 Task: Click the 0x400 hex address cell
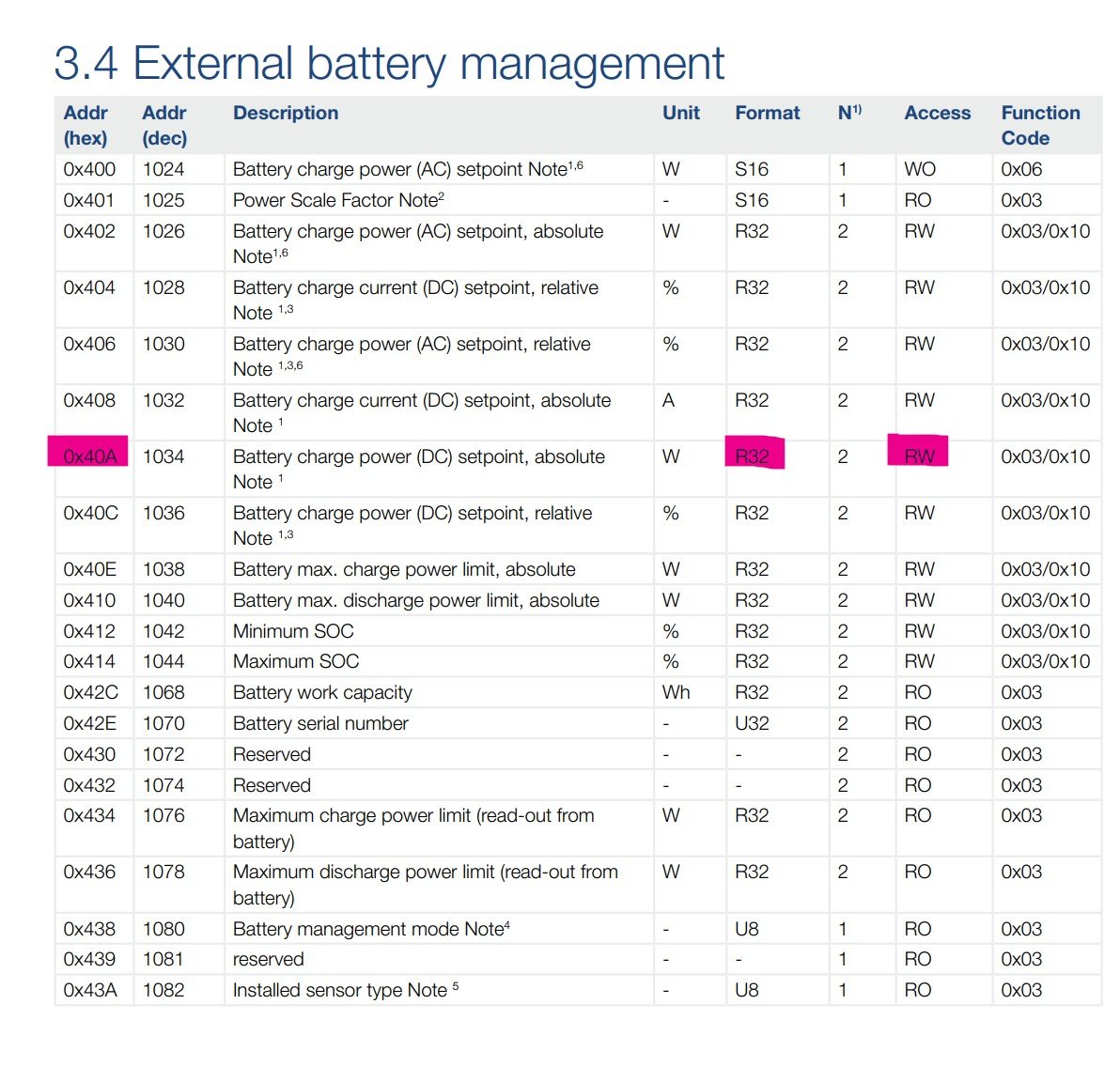pyautogui.click(x=89, y=169)
